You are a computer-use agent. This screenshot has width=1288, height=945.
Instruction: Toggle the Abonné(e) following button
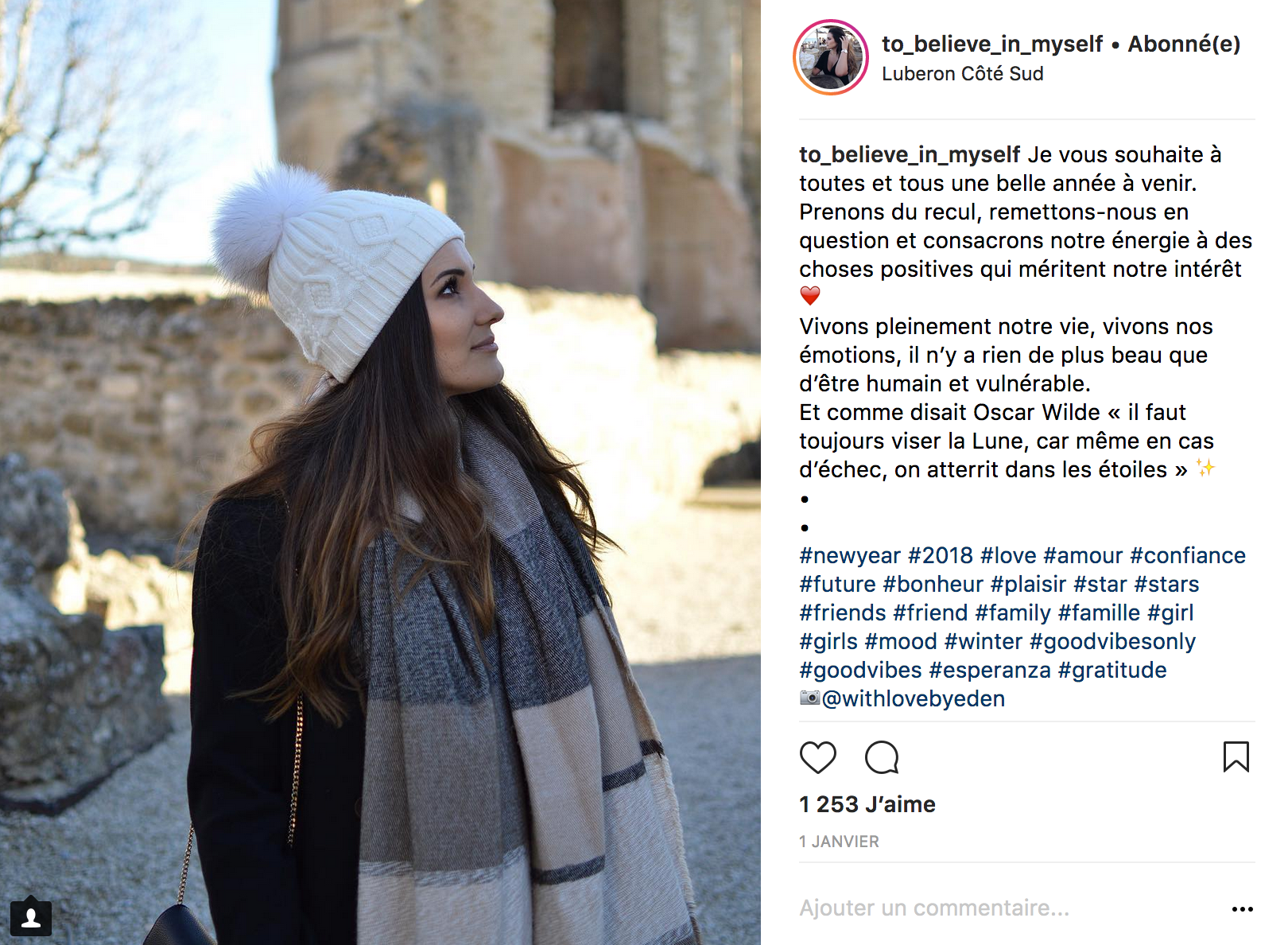coord(1184,44)
